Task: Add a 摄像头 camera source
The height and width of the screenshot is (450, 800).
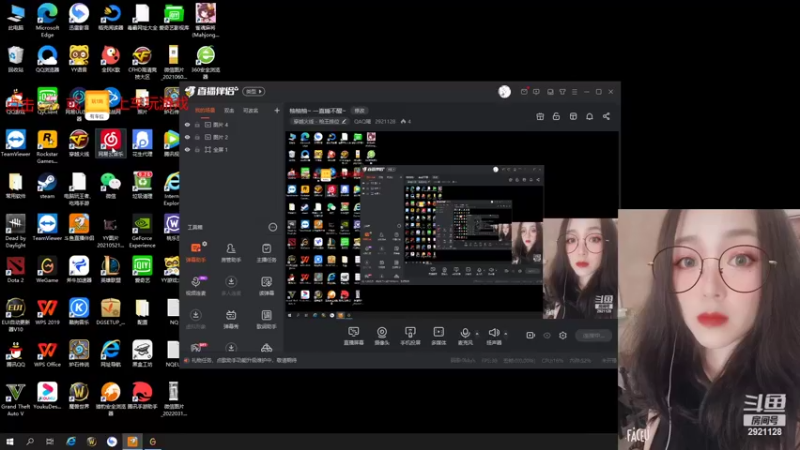Action: 382,336
